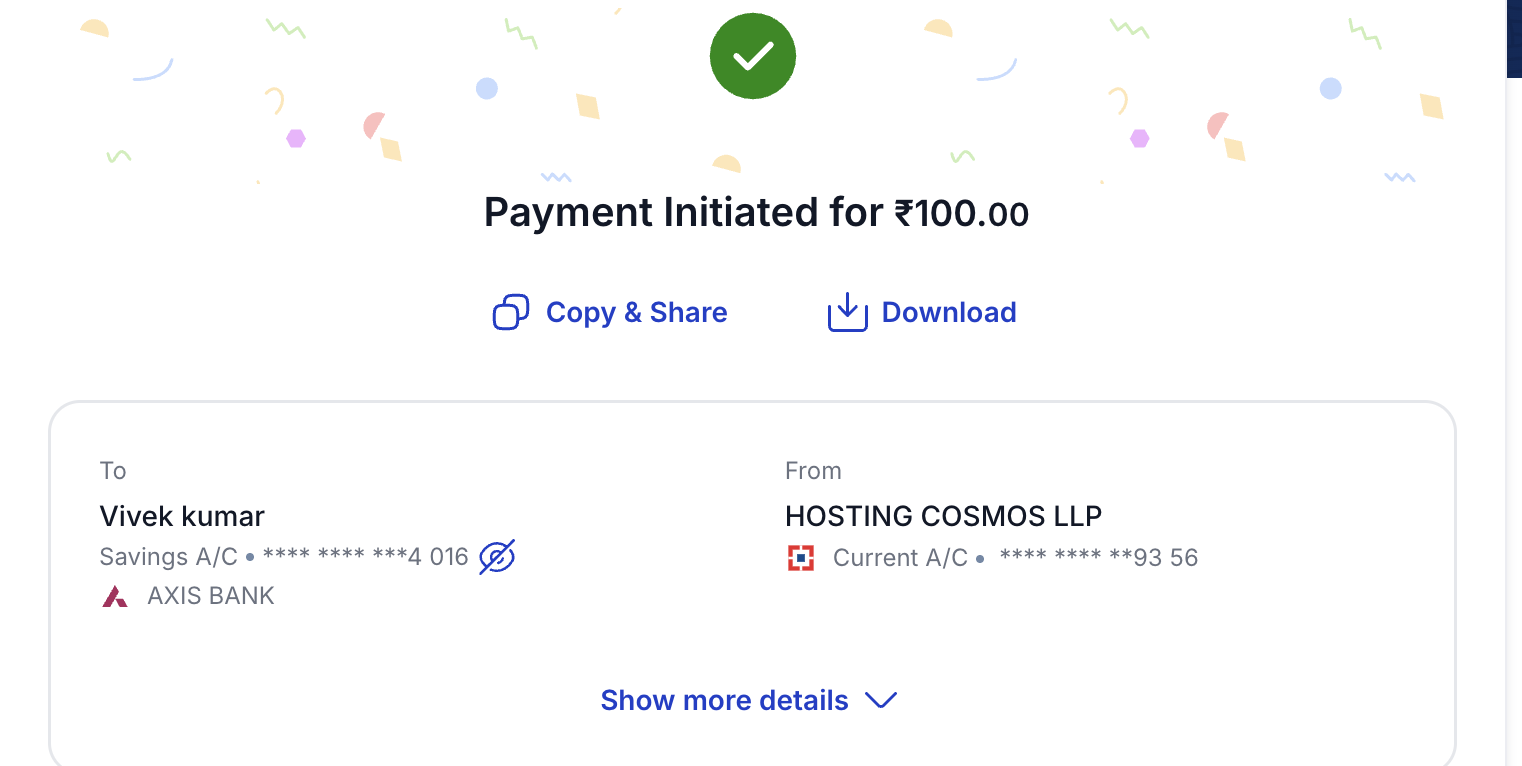Click the Axis Bank logo icon

coord(115,597)
